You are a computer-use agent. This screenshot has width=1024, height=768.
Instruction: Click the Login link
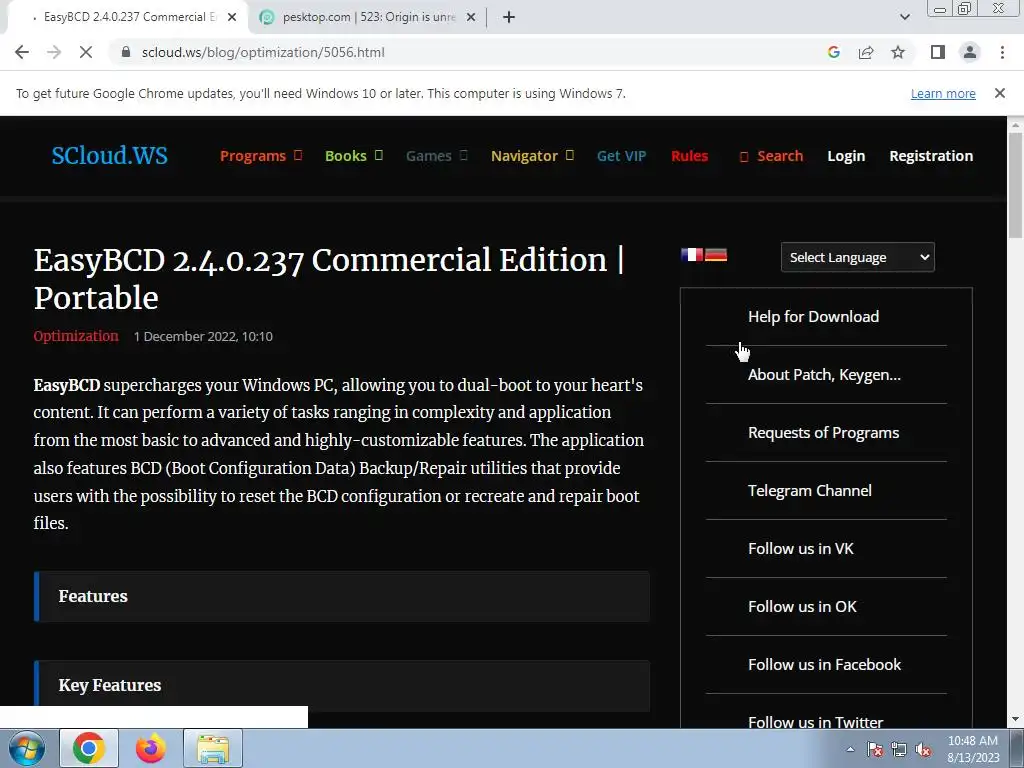point(846,155)
